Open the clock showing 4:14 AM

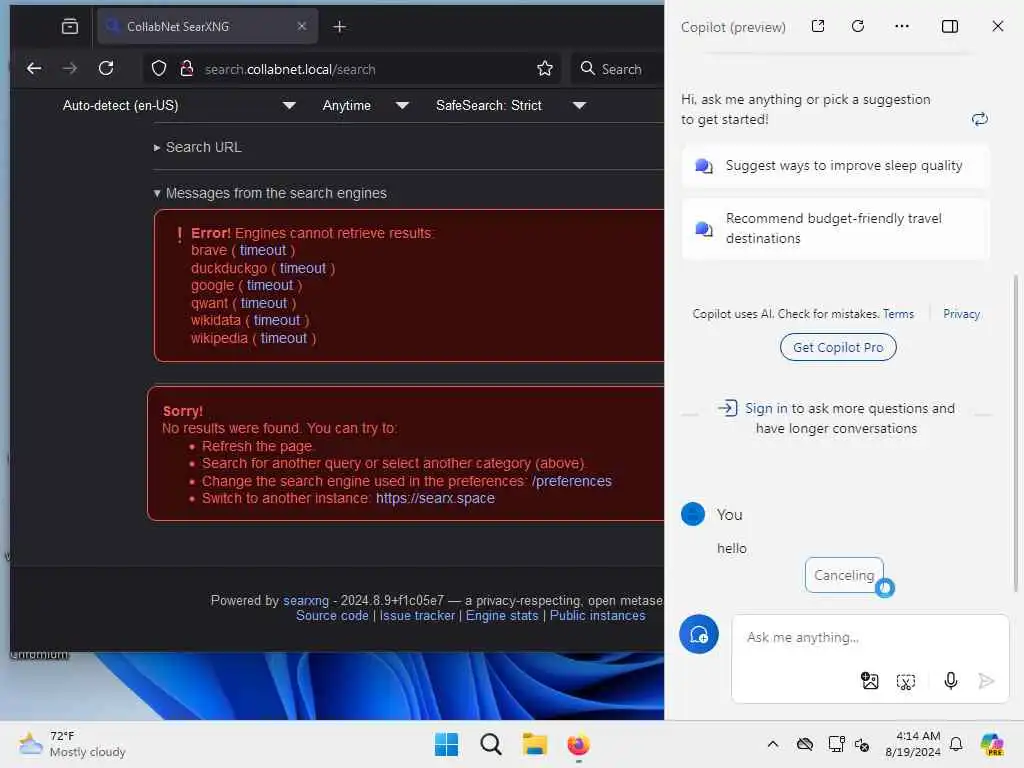pyautogui.click(x=913, y=744)
